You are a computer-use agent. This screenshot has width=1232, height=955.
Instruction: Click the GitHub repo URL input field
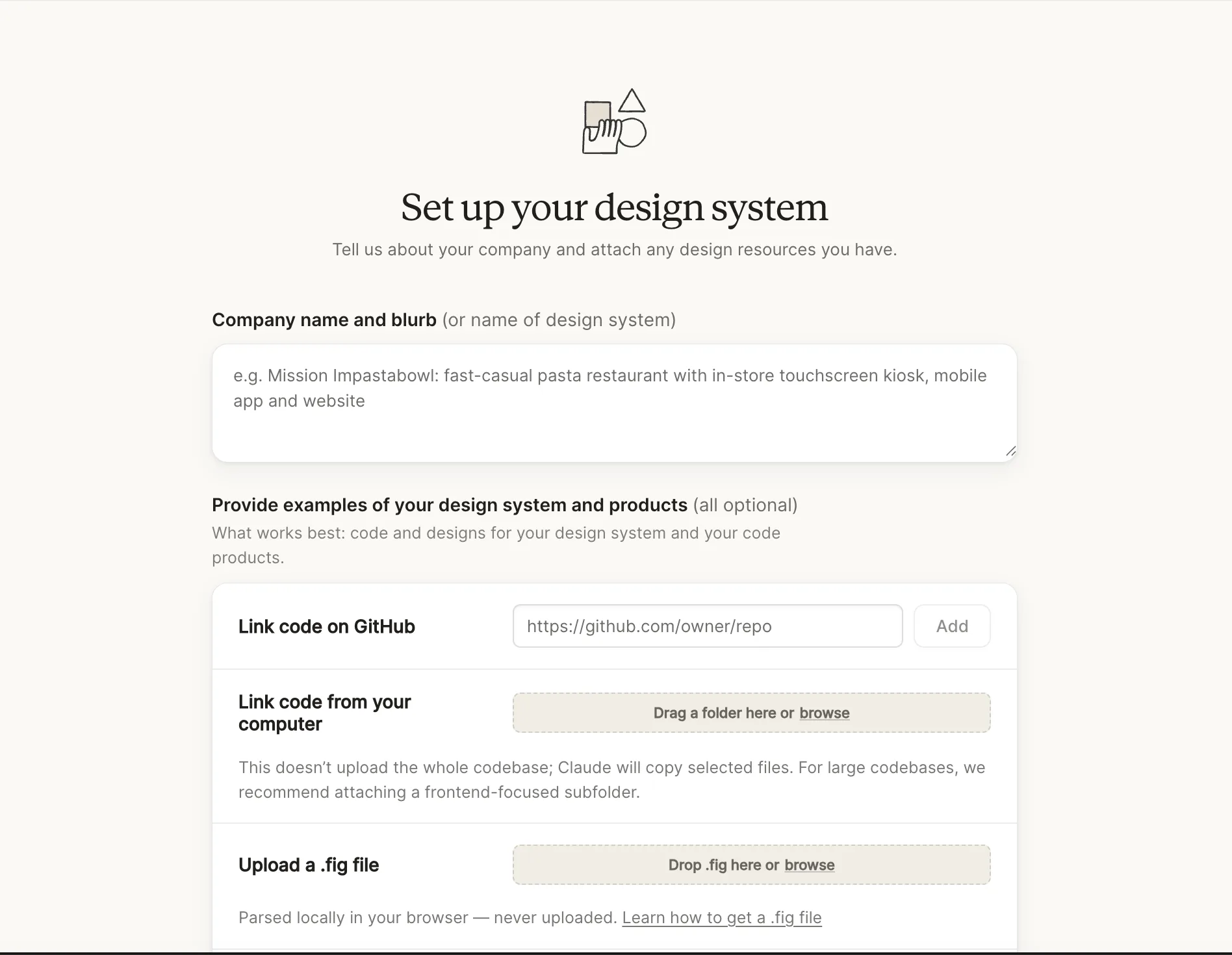pyautogui.click(x=707, y=626)
